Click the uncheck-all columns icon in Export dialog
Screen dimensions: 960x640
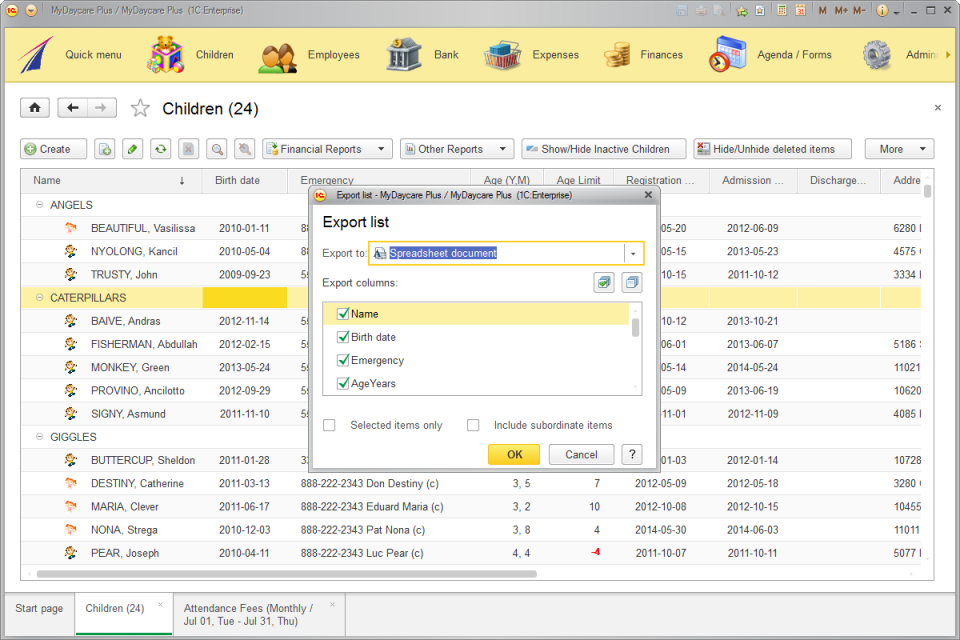(x=633, y=283)
